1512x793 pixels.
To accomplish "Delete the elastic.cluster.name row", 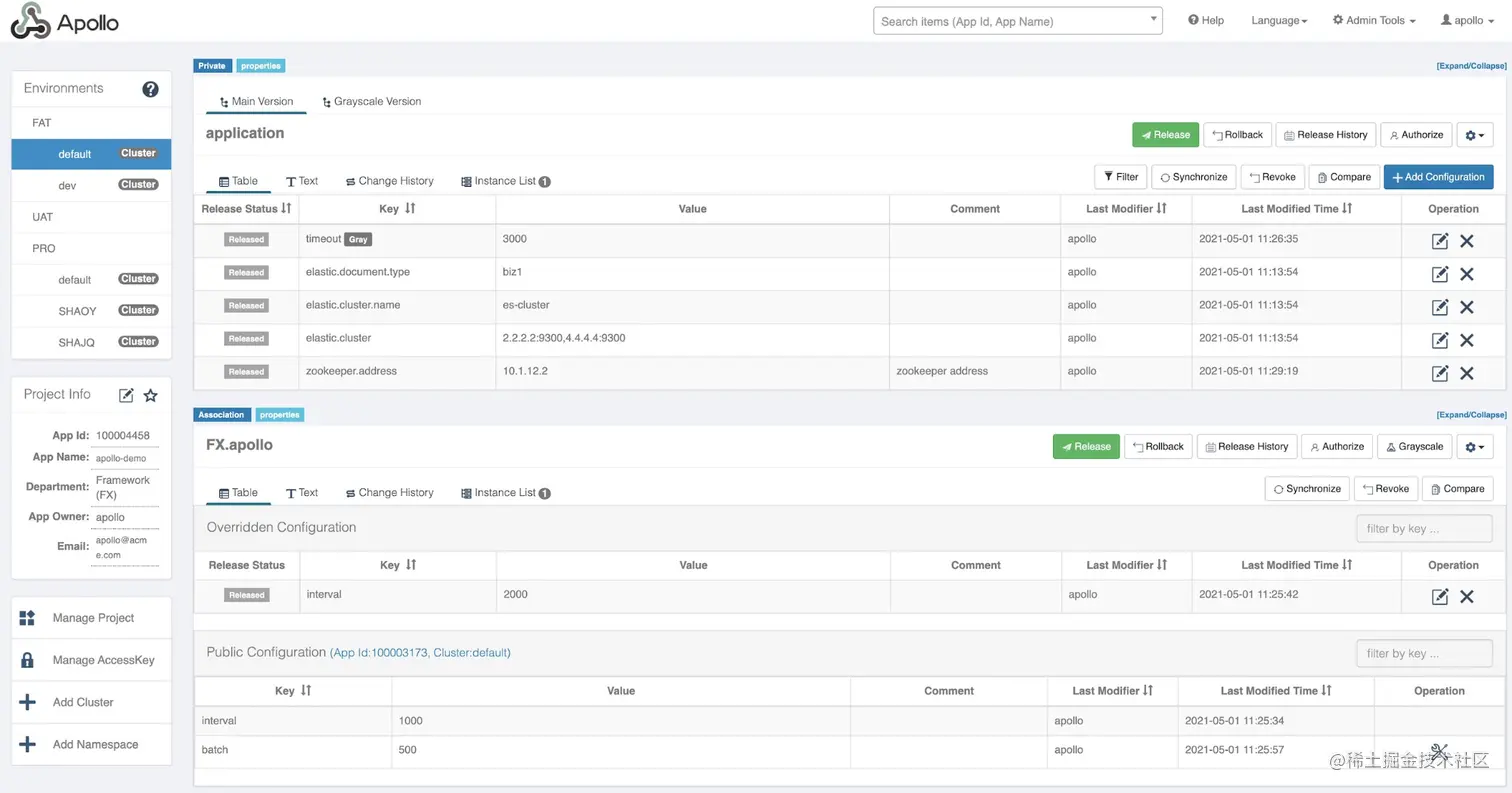I will point(1467,307).
